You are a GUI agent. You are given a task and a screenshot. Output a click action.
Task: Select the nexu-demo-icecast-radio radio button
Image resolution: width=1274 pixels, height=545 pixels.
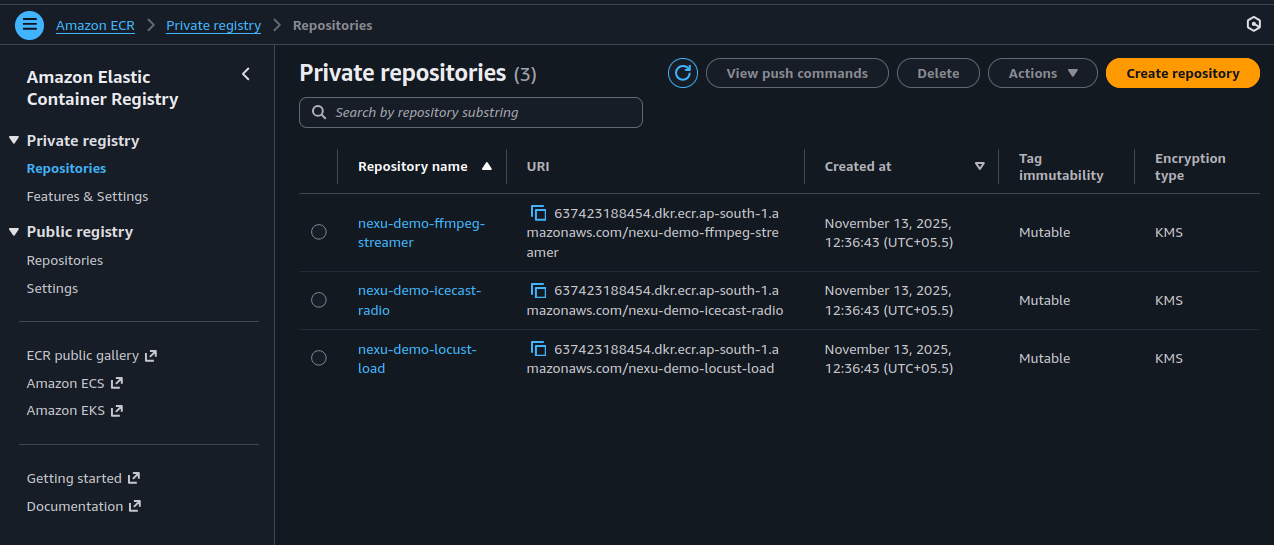coord(319,300)
